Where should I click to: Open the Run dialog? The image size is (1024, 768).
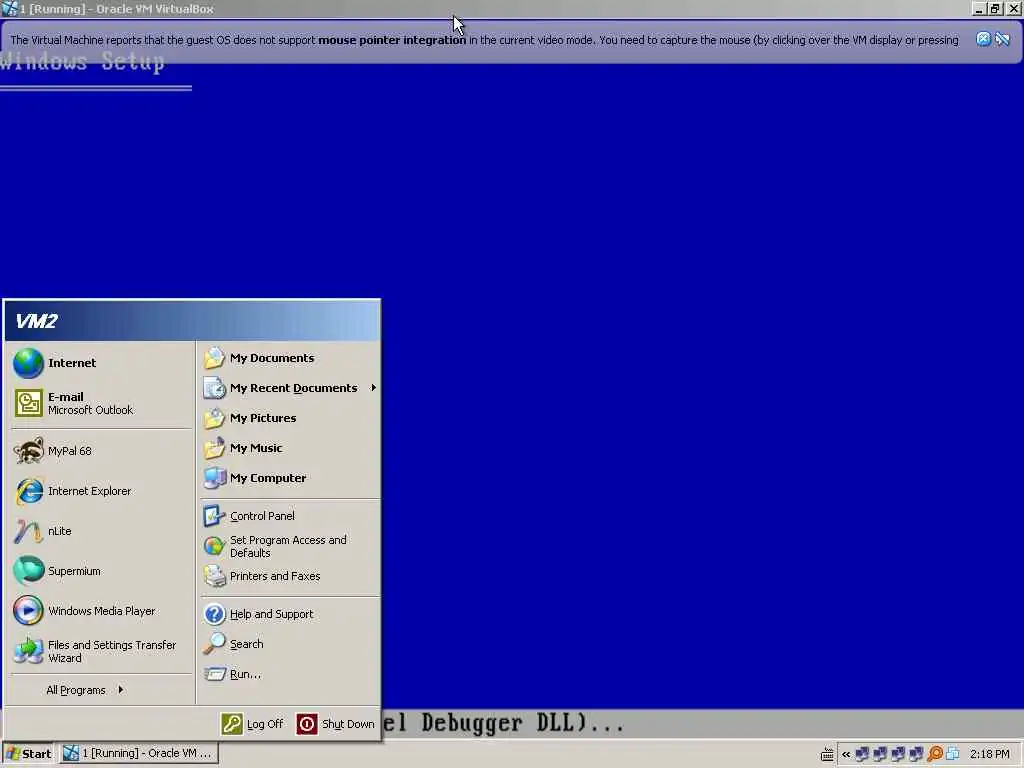[x=289, y=674]
